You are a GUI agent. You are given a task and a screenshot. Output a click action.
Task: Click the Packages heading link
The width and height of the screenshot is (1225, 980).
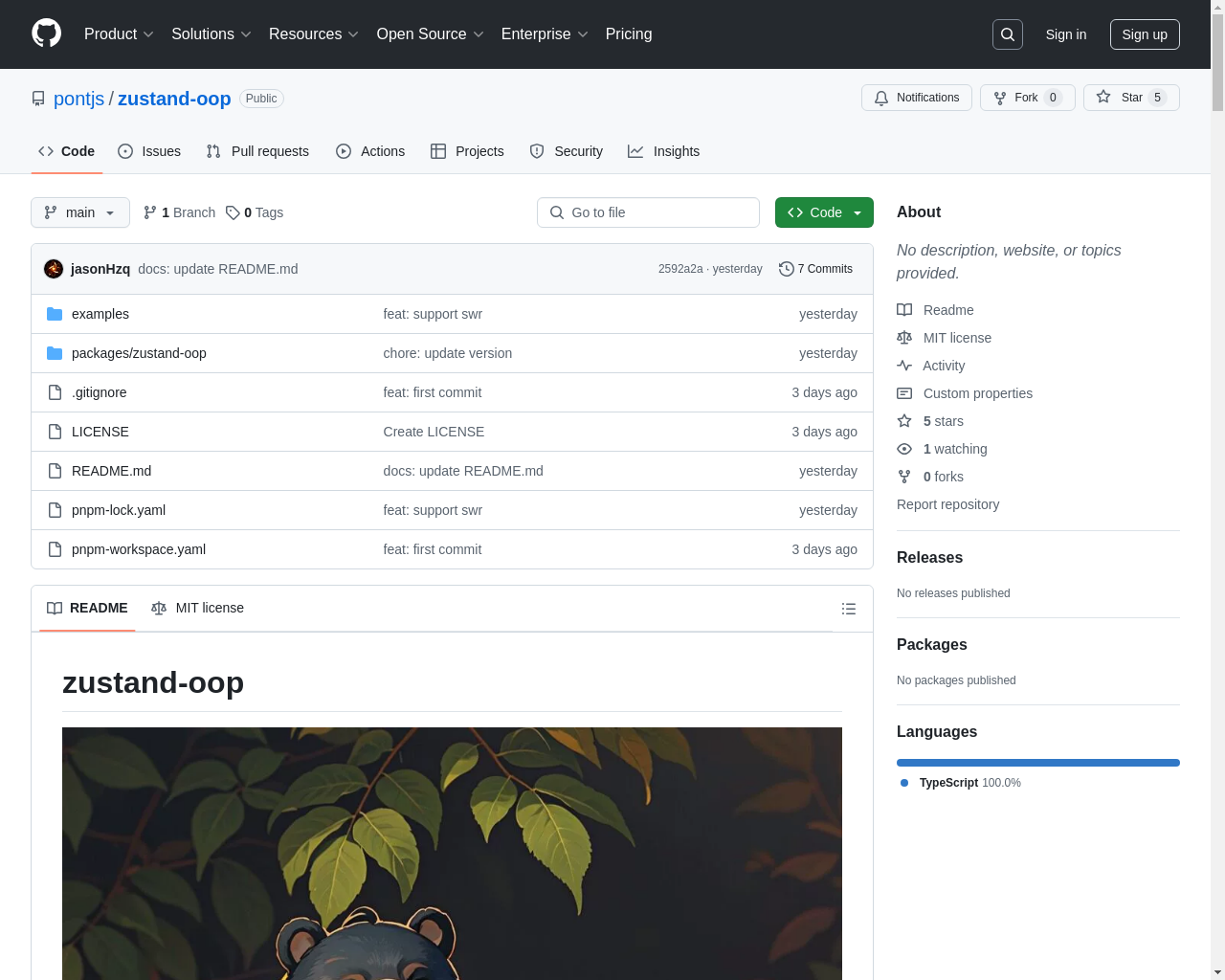[932, 644]
